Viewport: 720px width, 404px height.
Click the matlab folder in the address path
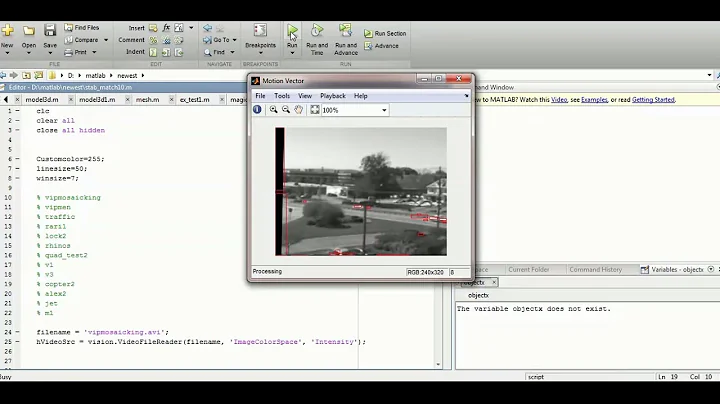click(95, 76)
